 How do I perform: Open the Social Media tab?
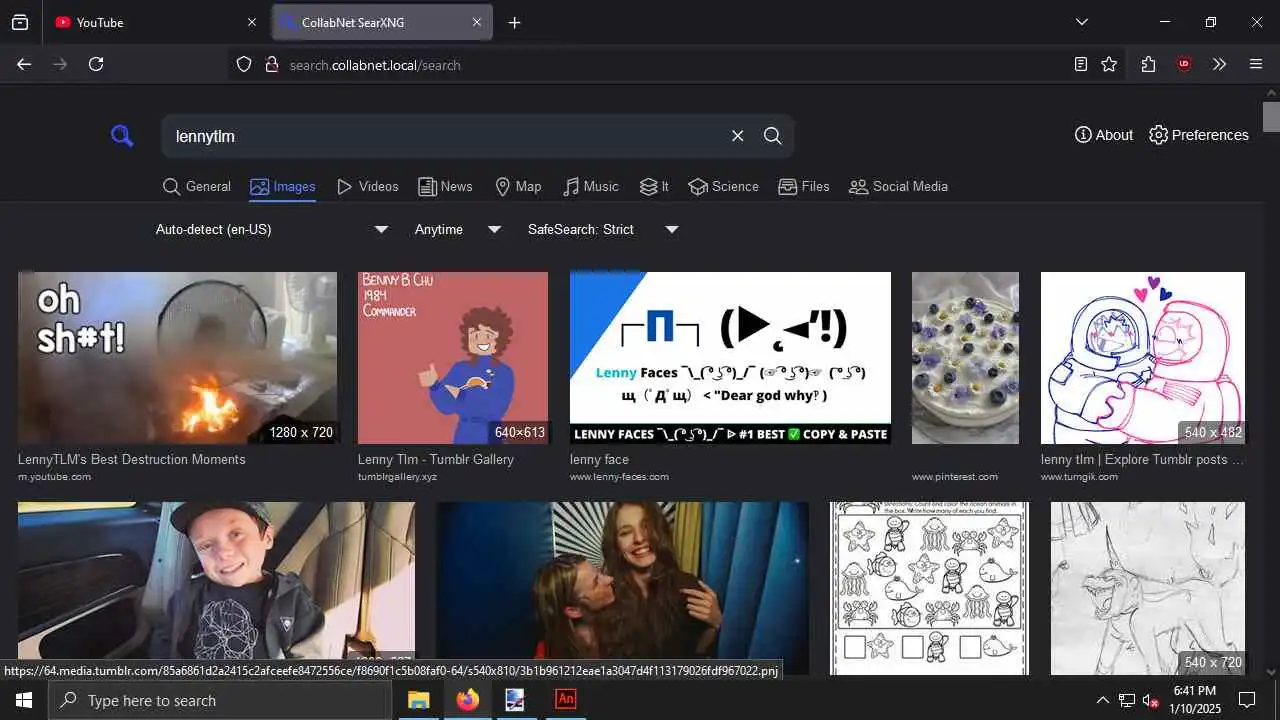coord(898,187)
